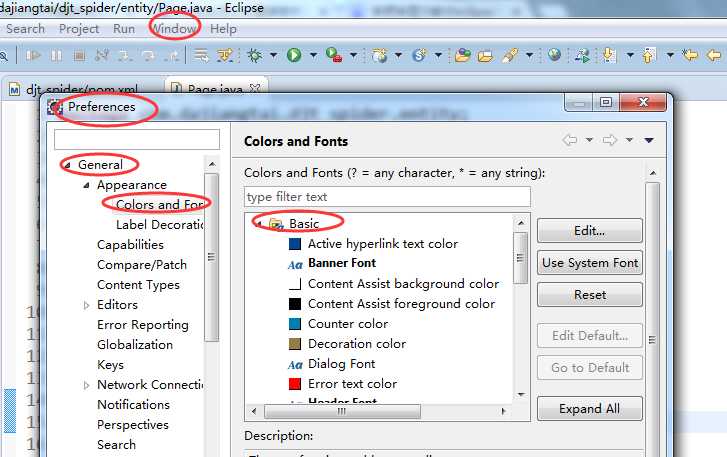This screenshot has height=457, width=727.
Task: Select Counter color item
Action: pos(348,324)
